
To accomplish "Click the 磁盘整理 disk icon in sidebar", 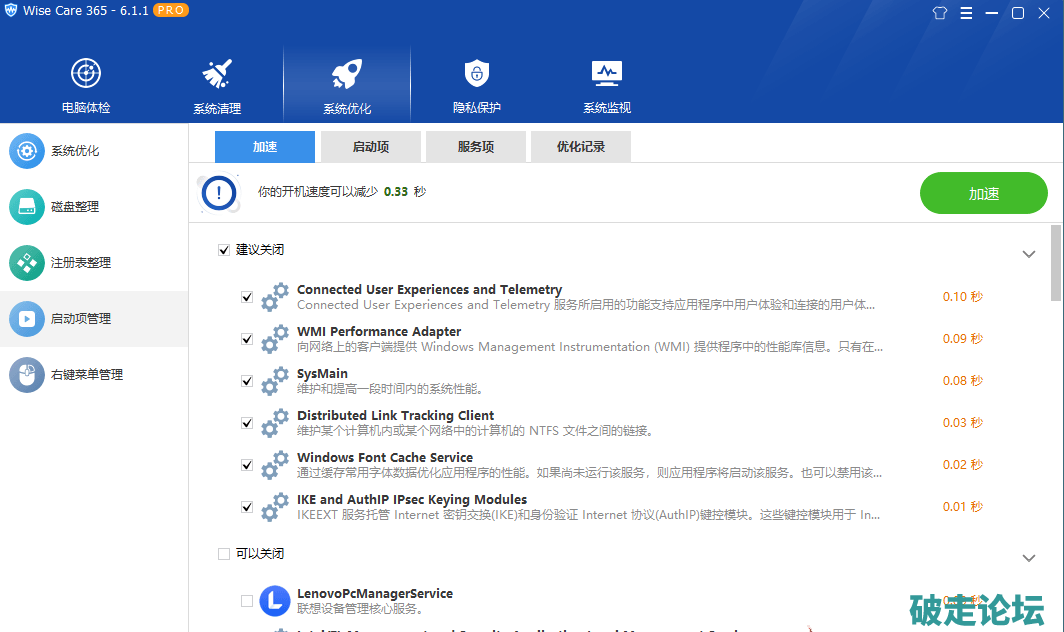I will coord(27,207).
